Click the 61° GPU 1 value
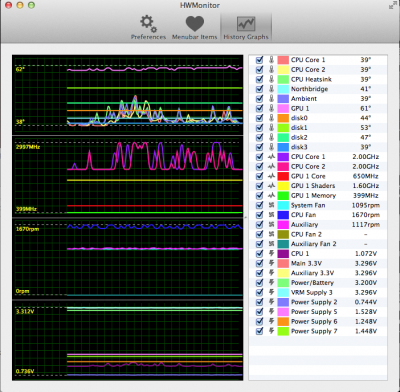This screenshot has width=400, height=392. [x=365, y=108]
